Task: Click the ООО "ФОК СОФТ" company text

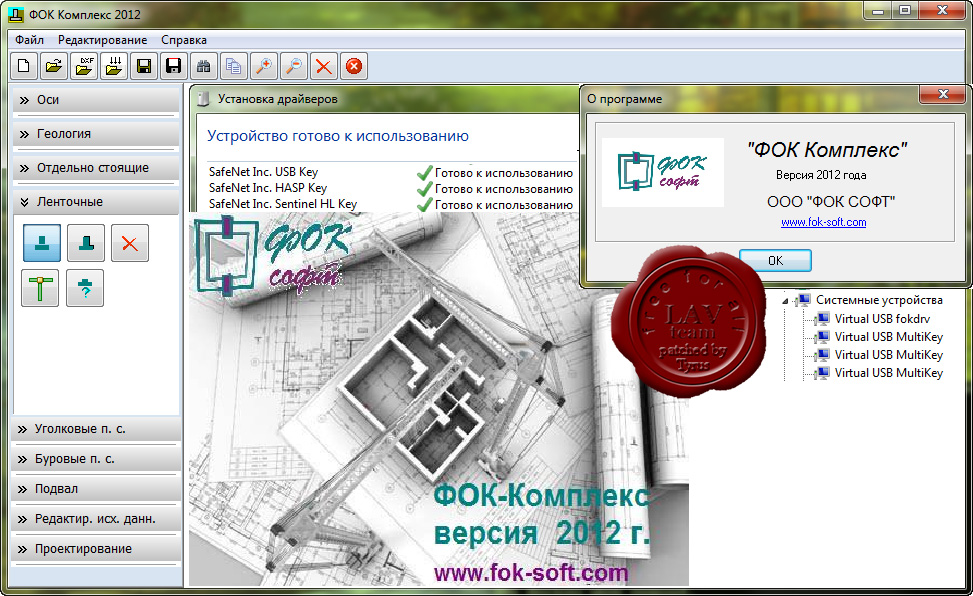Action: point(831,202)
